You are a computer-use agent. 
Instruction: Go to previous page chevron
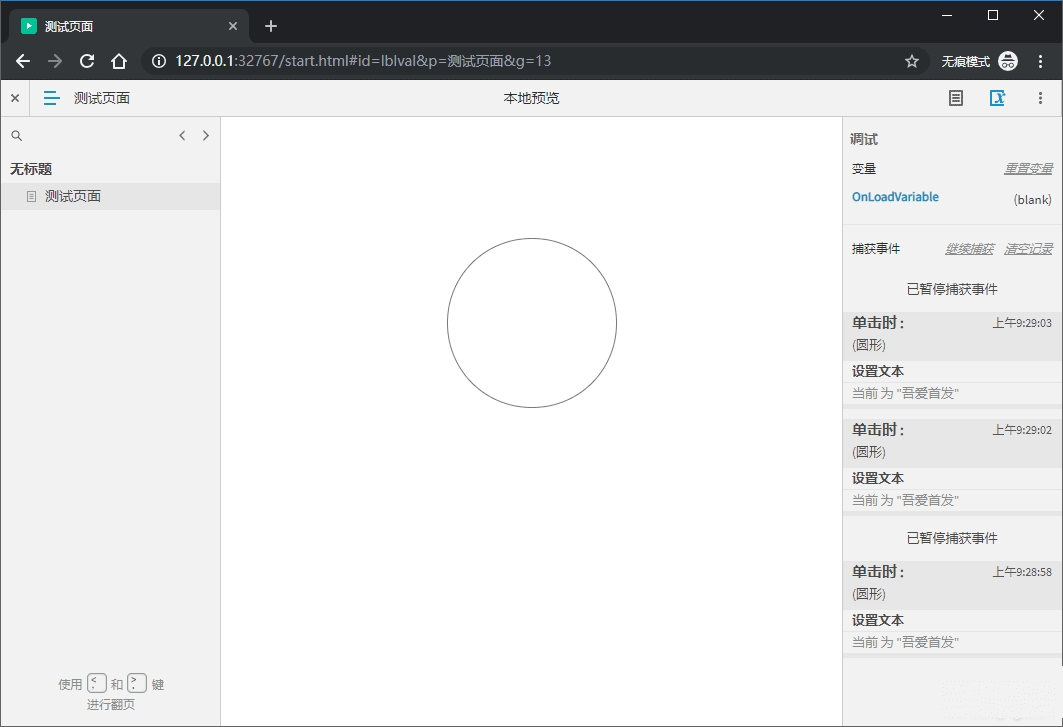click(182, 136)
